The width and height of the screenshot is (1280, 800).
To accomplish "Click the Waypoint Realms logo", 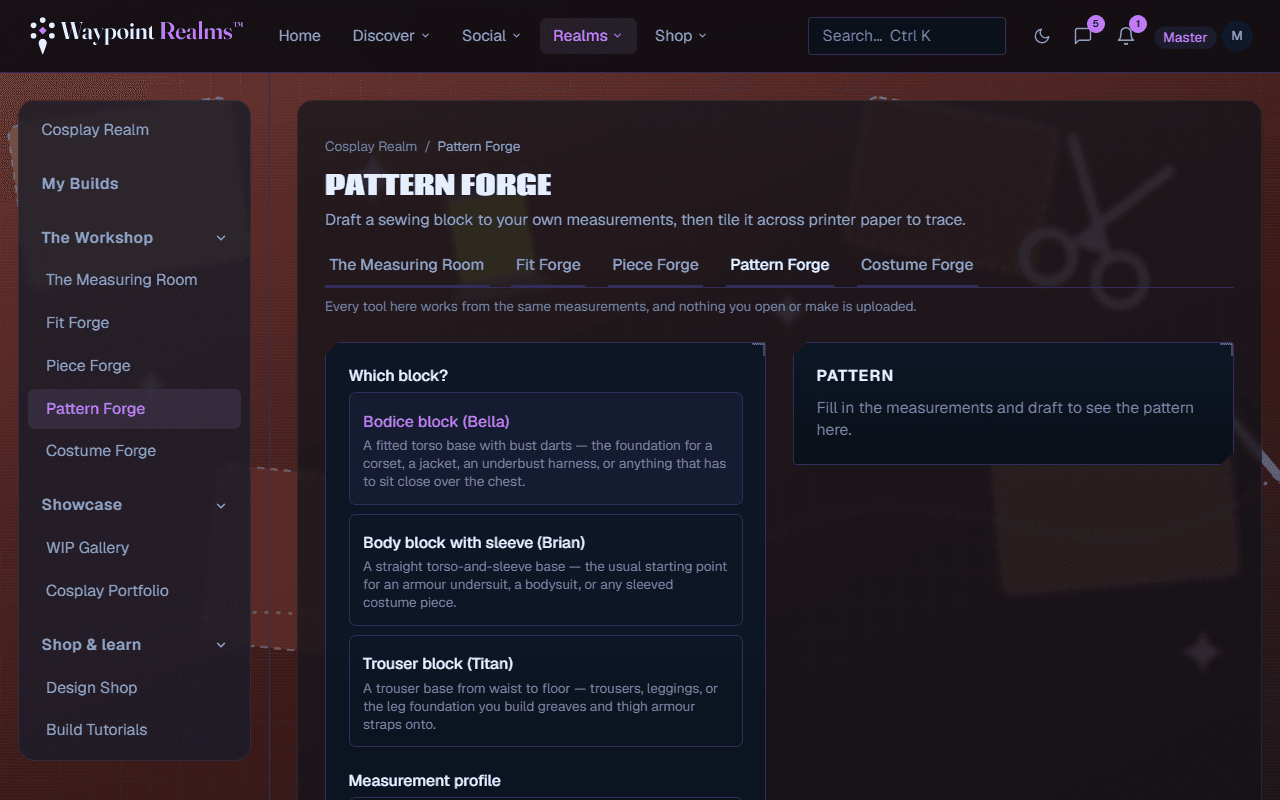I will [x=137, y=35].
